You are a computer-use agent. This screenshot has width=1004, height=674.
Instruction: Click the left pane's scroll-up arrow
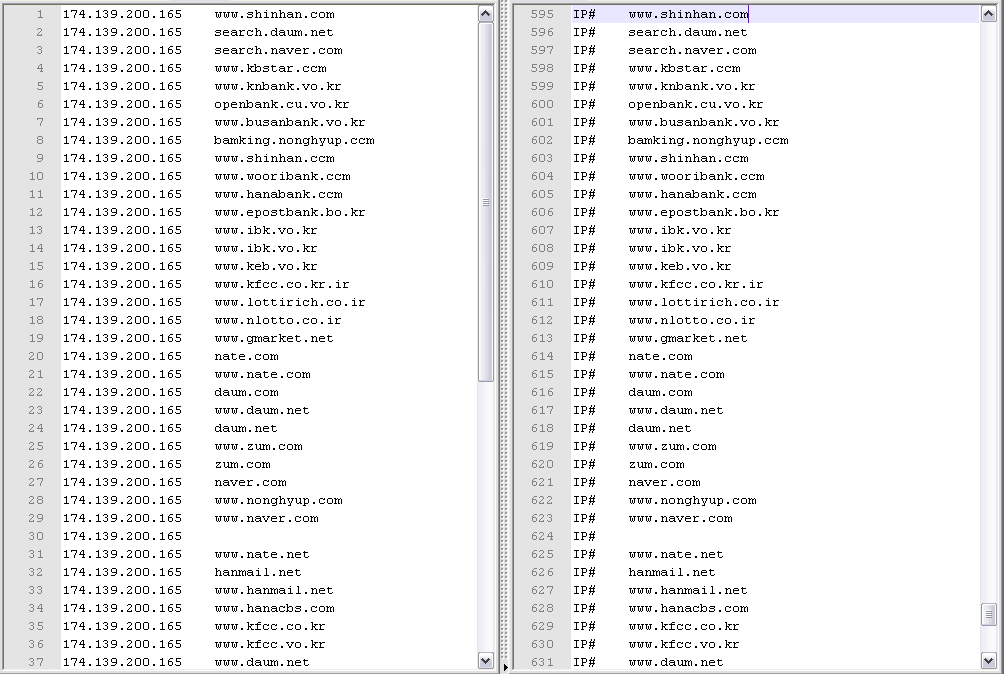click(485, 14)
